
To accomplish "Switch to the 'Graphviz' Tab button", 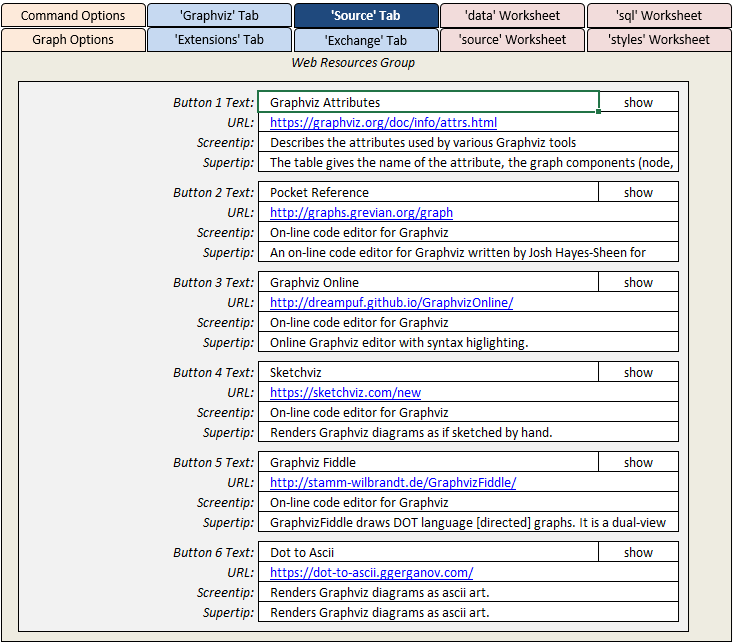I will coord(219,15).
